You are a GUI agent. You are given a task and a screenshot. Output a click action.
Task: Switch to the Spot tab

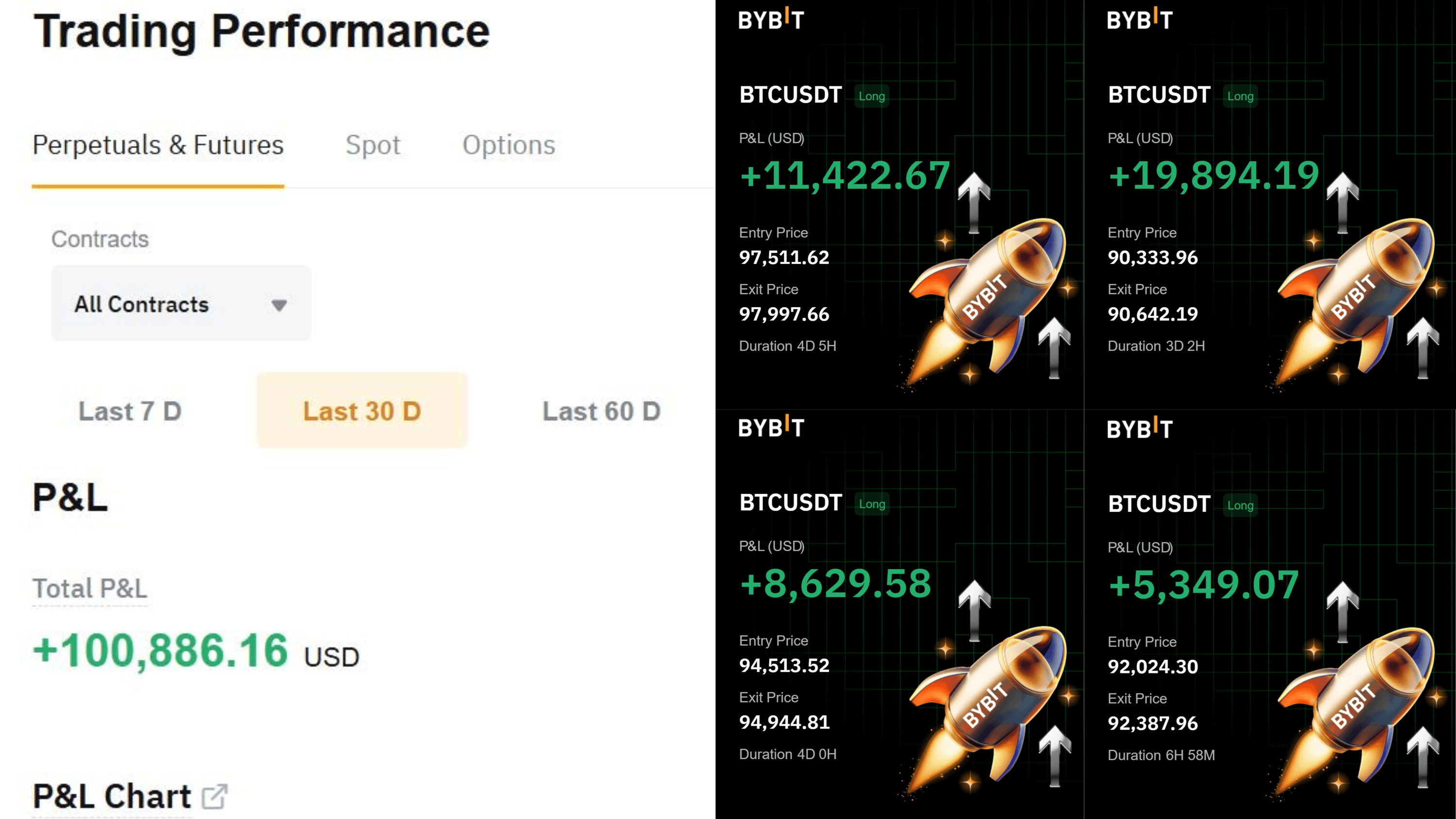click(x=373, y=145)
